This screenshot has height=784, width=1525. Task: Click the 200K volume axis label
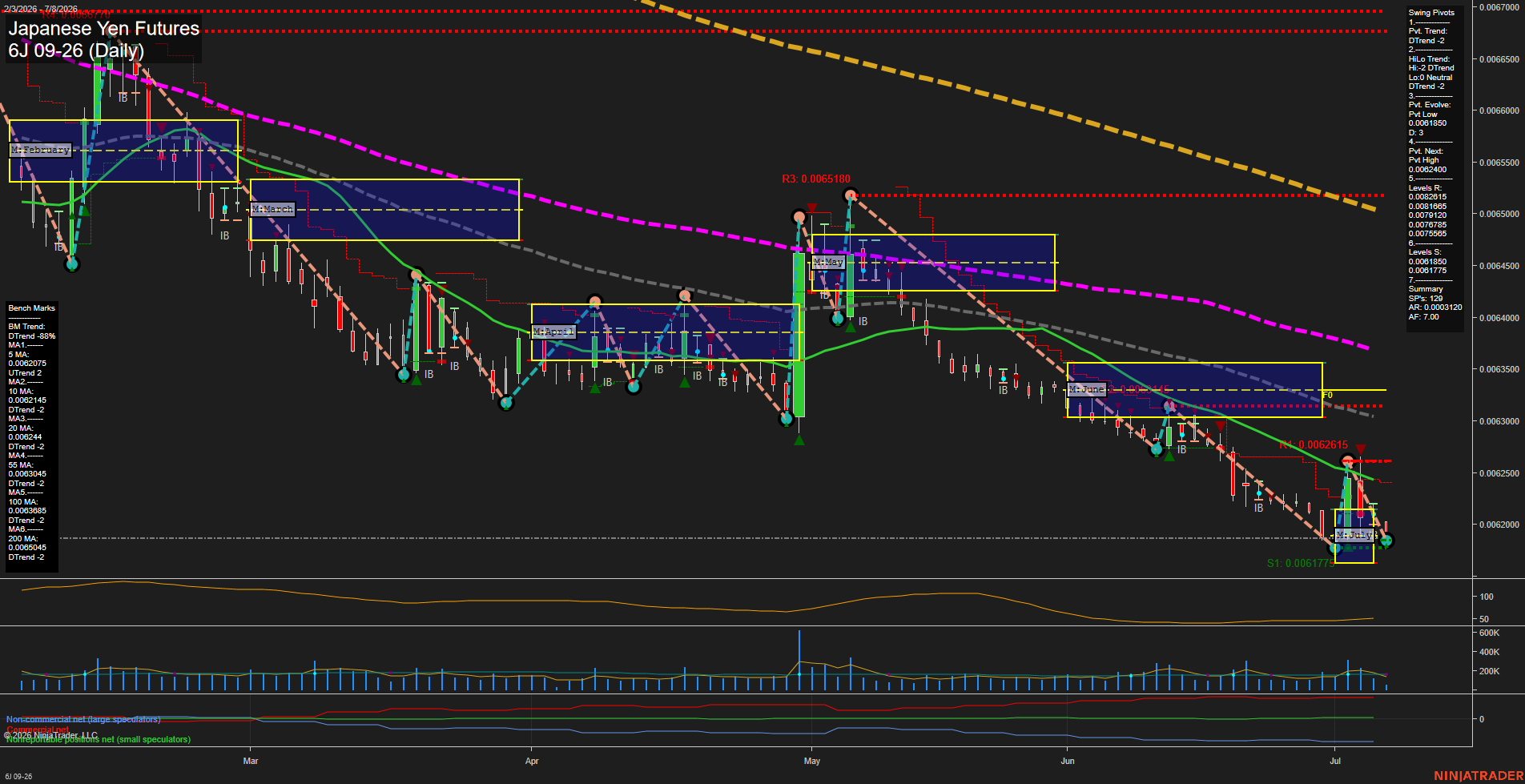point(1489,672)
